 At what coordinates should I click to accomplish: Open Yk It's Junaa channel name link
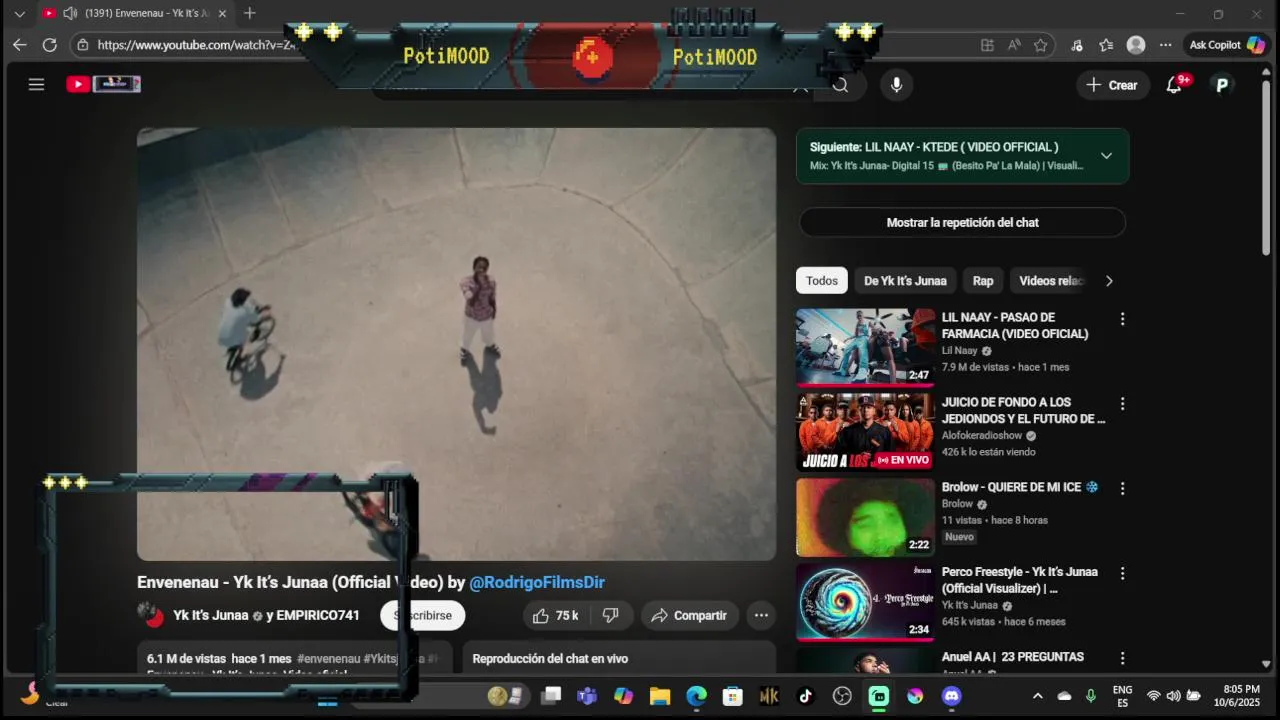[x=210, y=615]
